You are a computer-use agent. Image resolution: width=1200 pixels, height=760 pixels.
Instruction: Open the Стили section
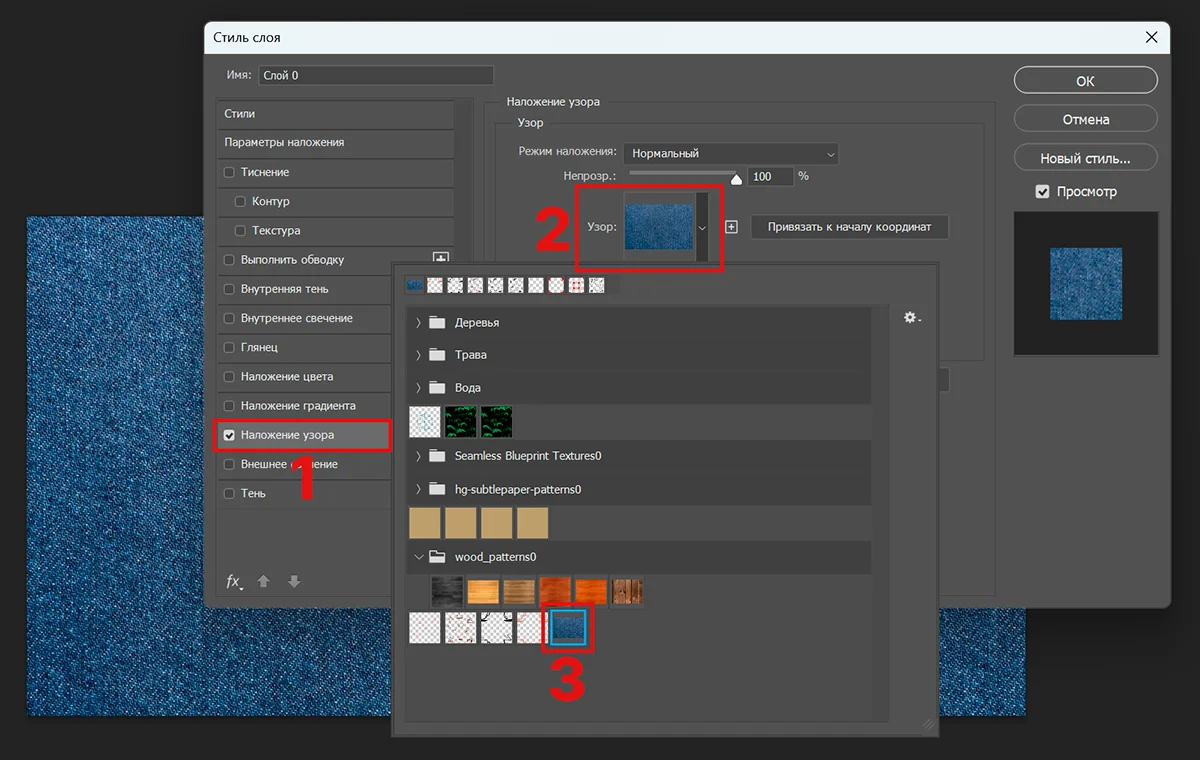click(335, 114)
